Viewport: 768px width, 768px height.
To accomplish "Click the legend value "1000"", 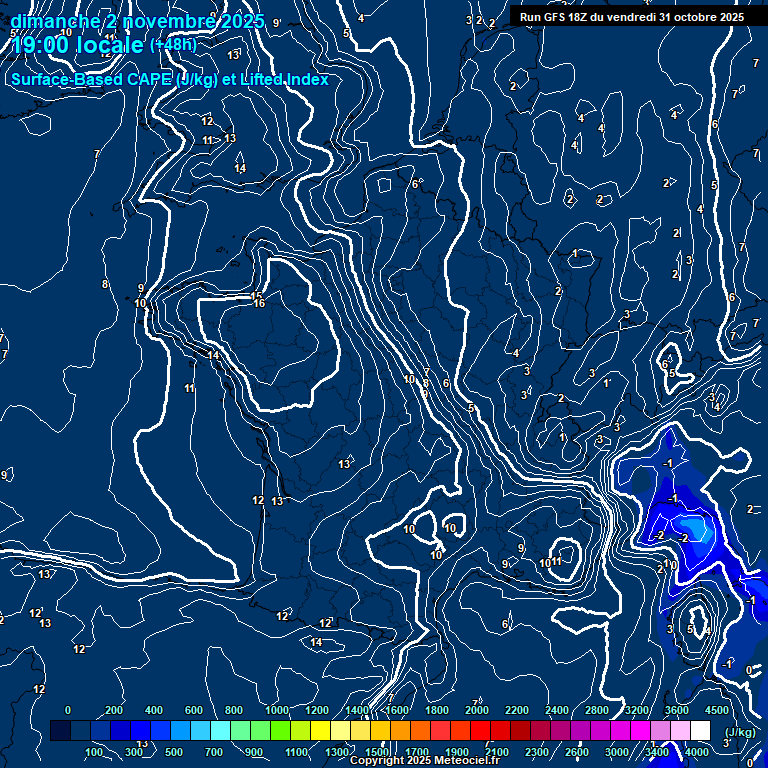I will coord(277,710).
